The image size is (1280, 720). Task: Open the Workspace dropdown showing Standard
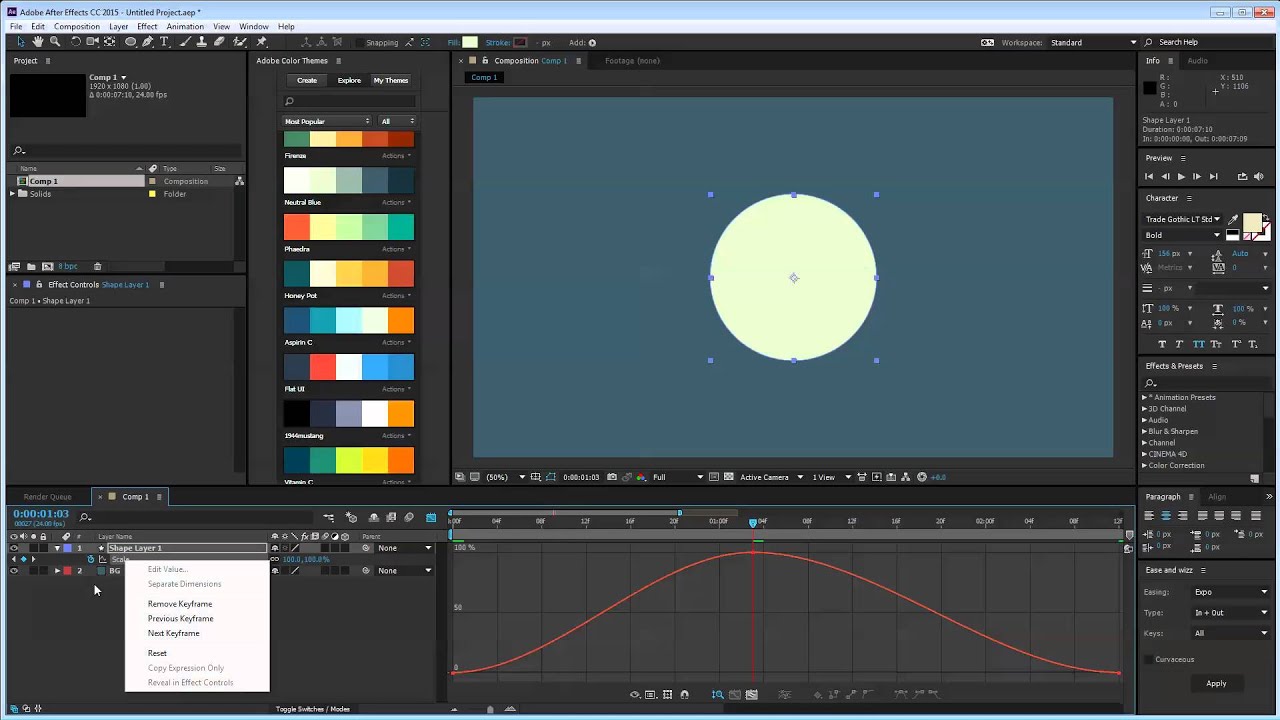pyautogui.click(x=1093, y=42)
